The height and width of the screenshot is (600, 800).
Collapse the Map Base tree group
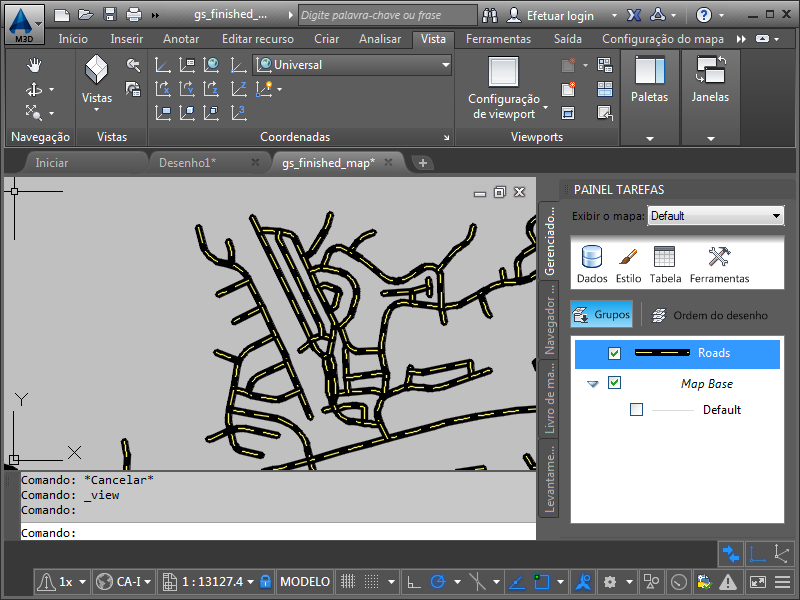[593, 384]
